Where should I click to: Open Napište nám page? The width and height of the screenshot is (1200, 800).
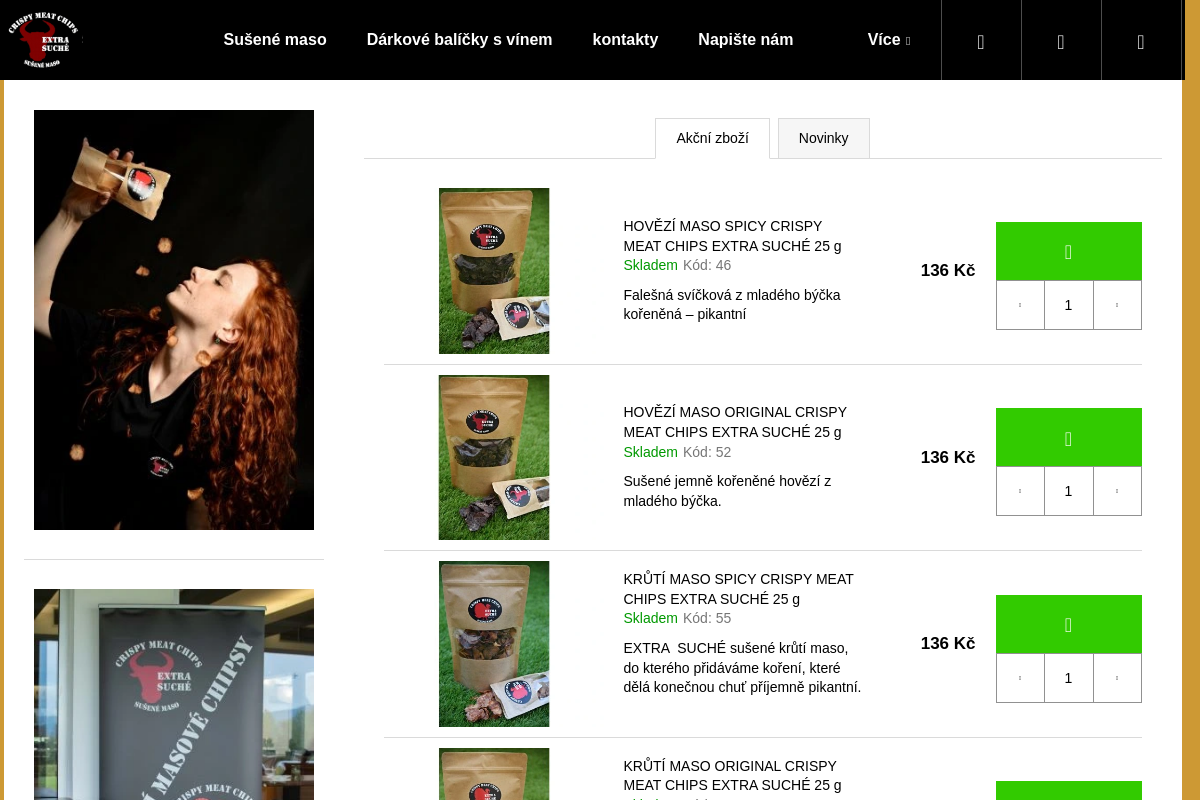tap(745, 40)
